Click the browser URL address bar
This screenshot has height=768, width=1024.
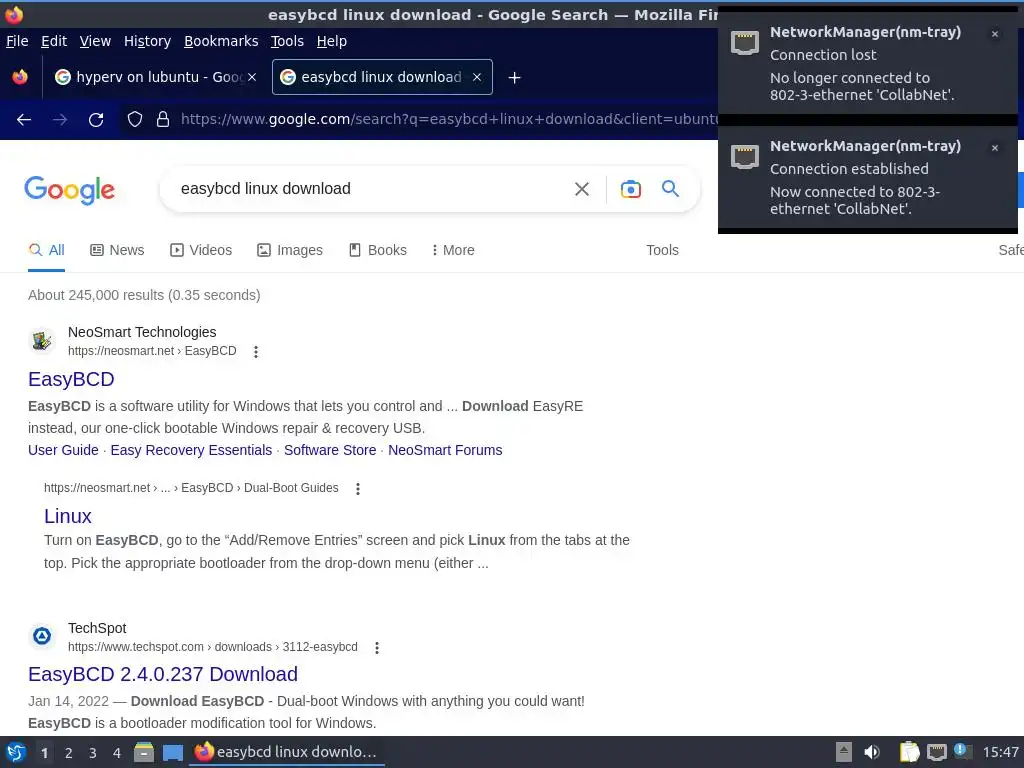pos(449,120)
